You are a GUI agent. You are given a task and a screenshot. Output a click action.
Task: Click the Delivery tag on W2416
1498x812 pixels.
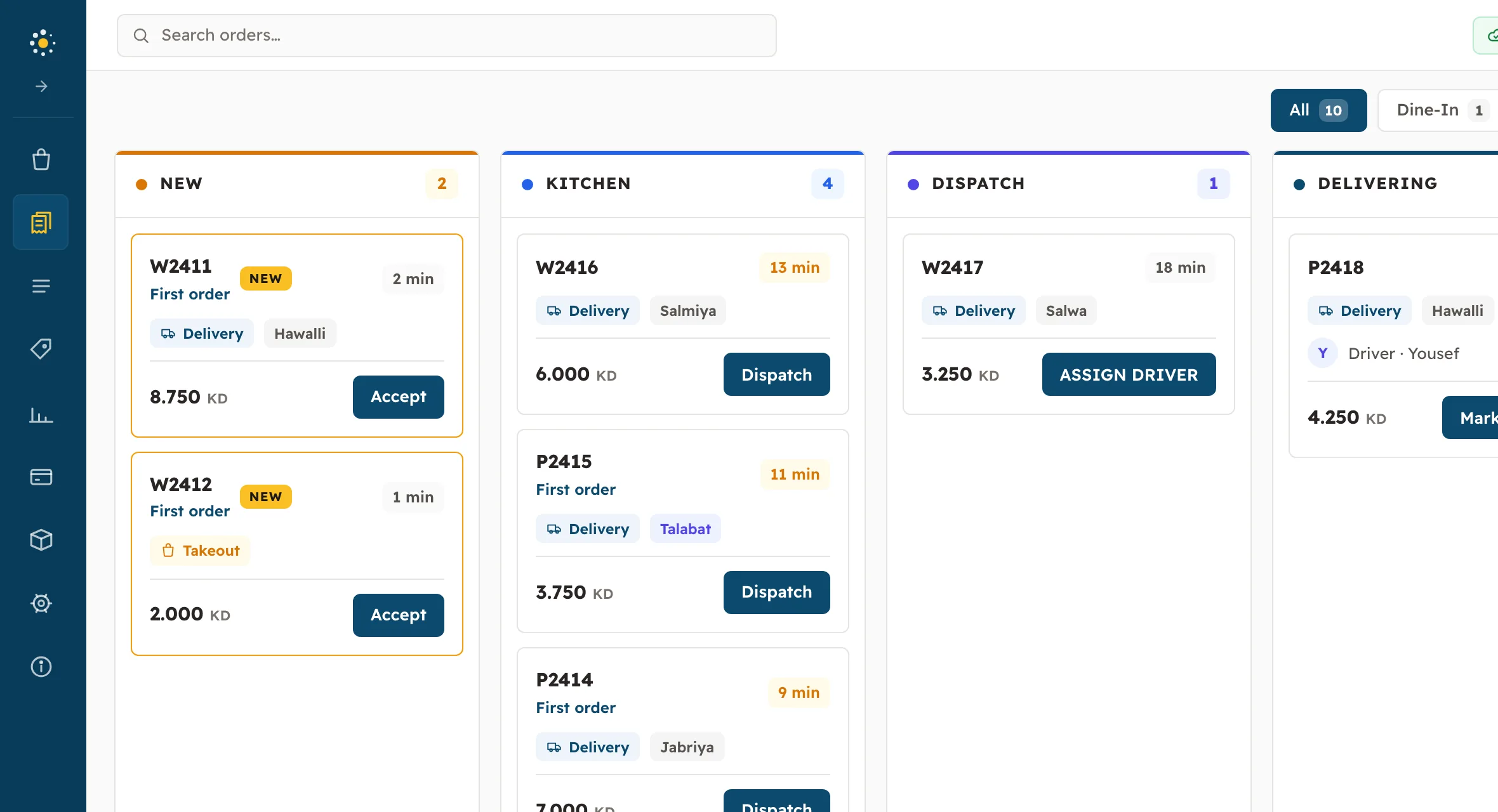tap(588, 311)
